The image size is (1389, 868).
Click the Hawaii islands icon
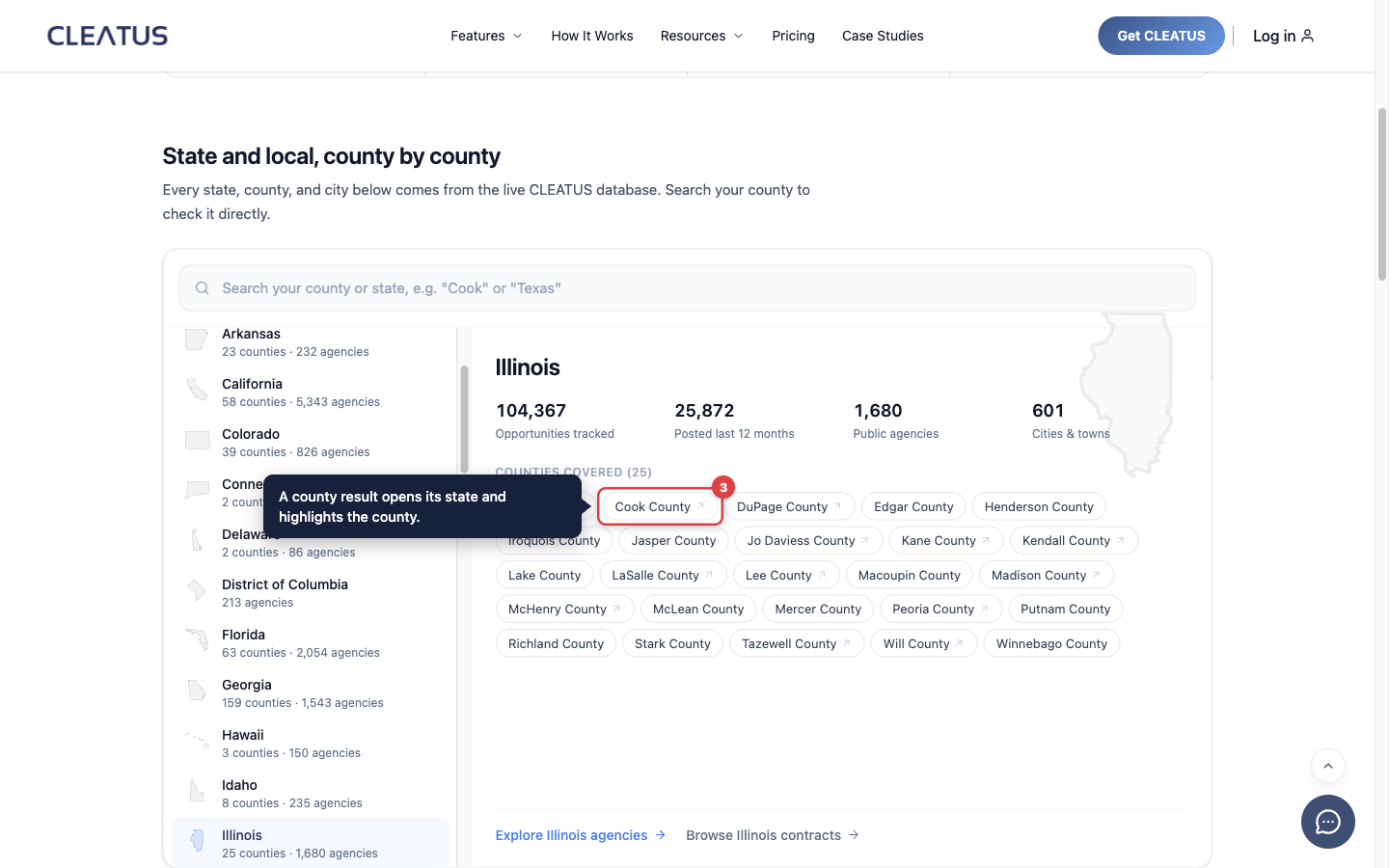tap(197, 741)
